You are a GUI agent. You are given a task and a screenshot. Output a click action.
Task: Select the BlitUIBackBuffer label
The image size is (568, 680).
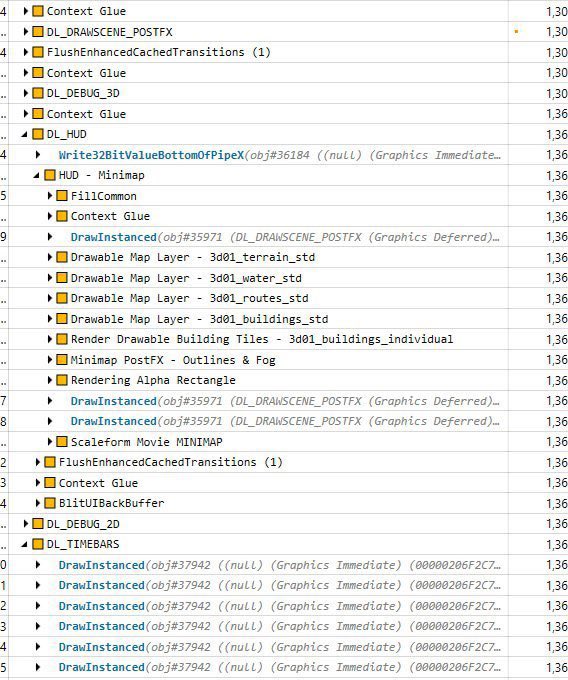(x=111, y=503)
